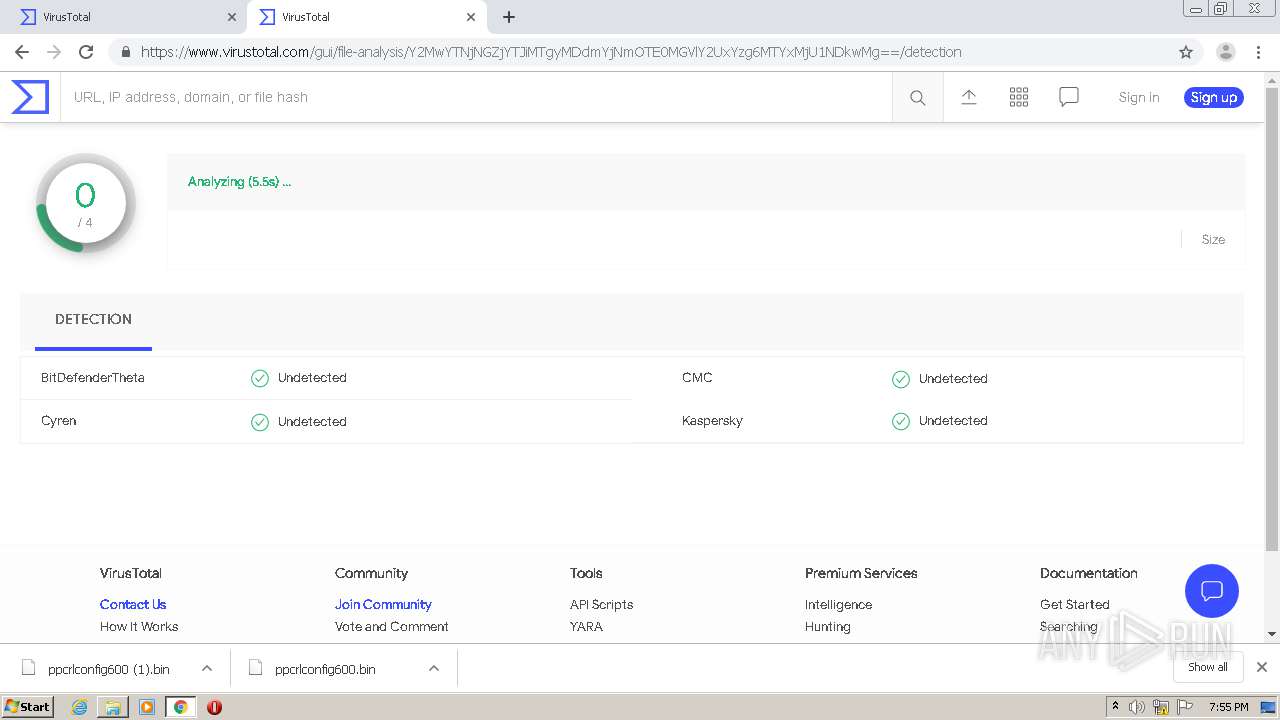Launch Internet Explorer from taskbar
This screenshot has width=1280, height=720.
(x=80, y=707)
